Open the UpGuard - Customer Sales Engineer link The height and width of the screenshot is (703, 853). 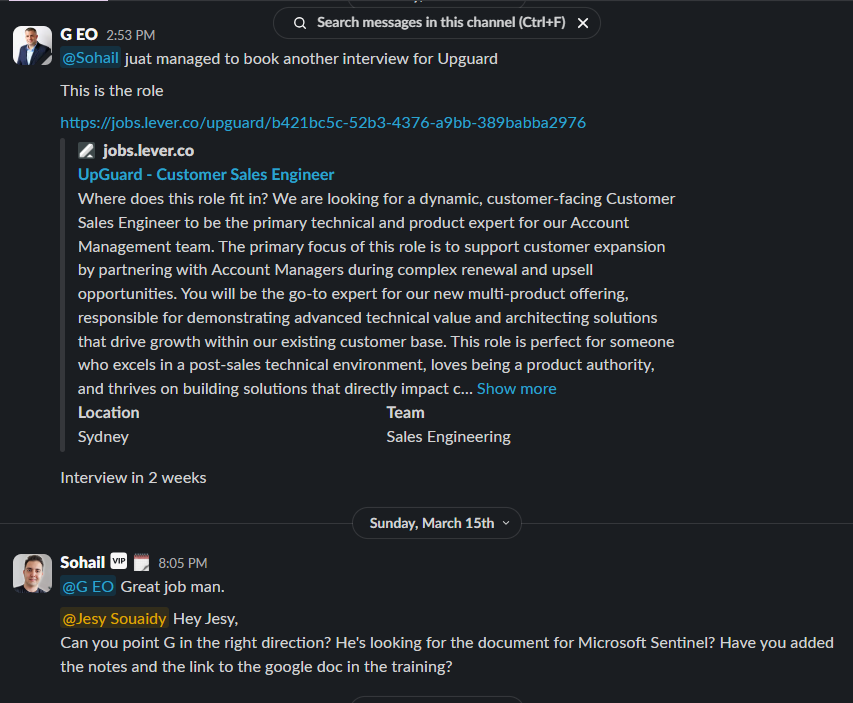click(x=206, y=175)
